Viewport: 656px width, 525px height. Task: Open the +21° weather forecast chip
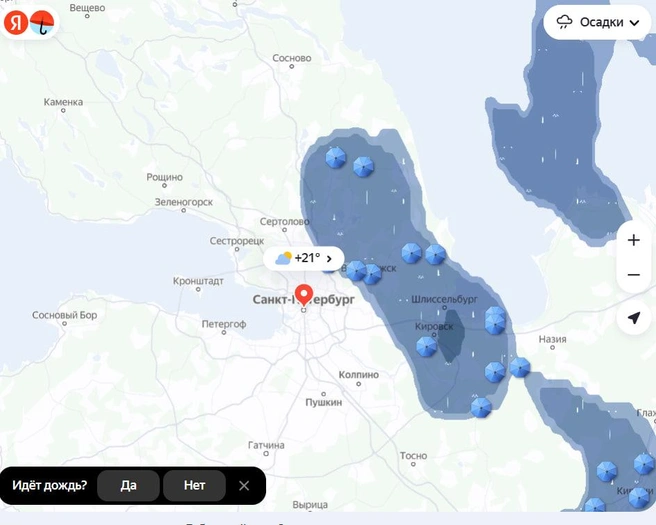[x=304, y=258]
